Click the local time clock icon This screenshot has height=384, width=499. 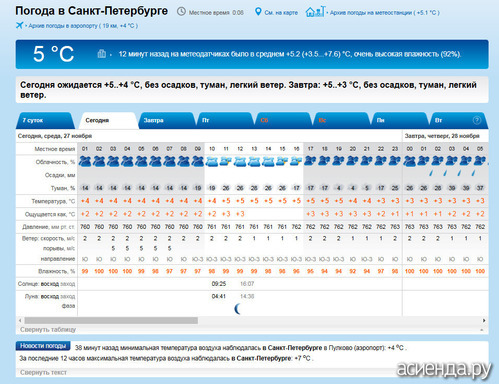click(x=181, y=12)
